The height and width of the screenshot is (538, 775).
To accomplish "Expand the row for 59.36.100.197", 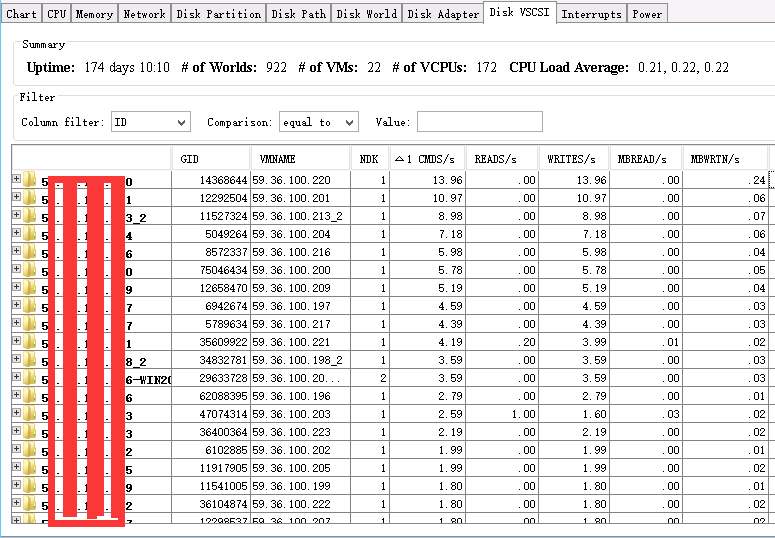I will (16, 305).
